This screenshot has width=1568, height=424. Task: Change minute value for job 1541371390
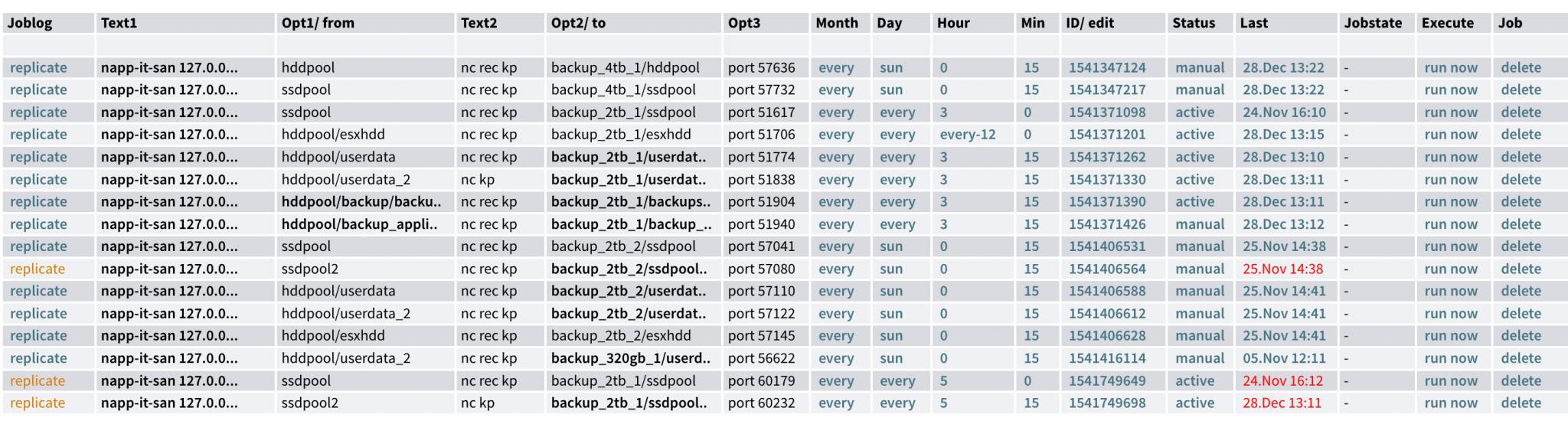pyautogui.click(x=1031, y=202)
